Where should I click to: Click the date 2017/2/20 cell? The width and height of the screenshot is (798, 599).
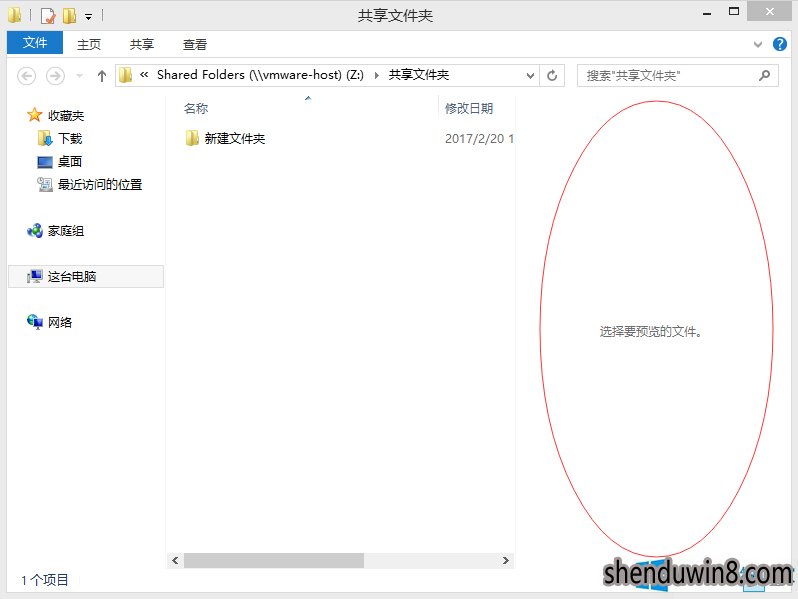pos(479,138)
